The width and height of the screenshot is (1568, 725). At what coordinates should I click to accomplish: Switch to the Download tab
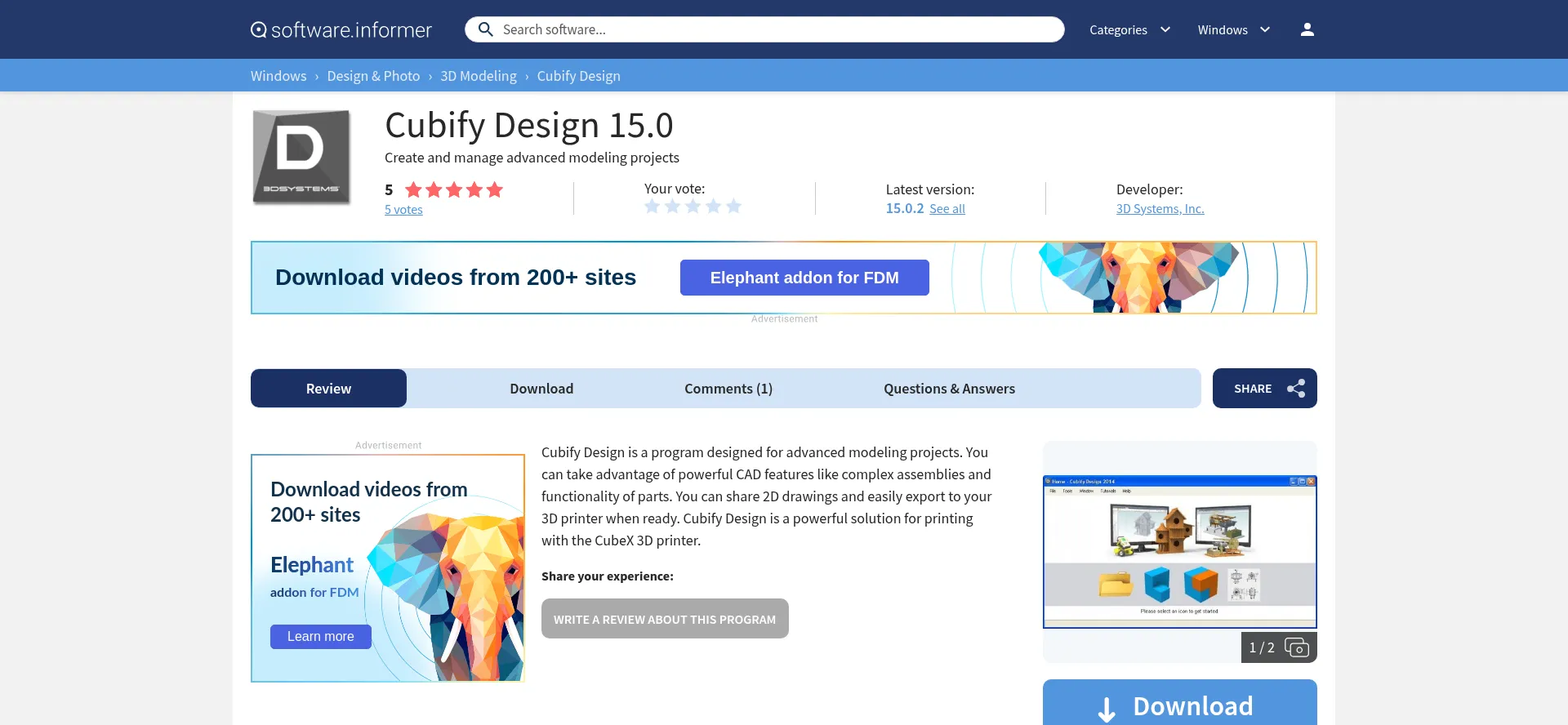click(541, 389)
